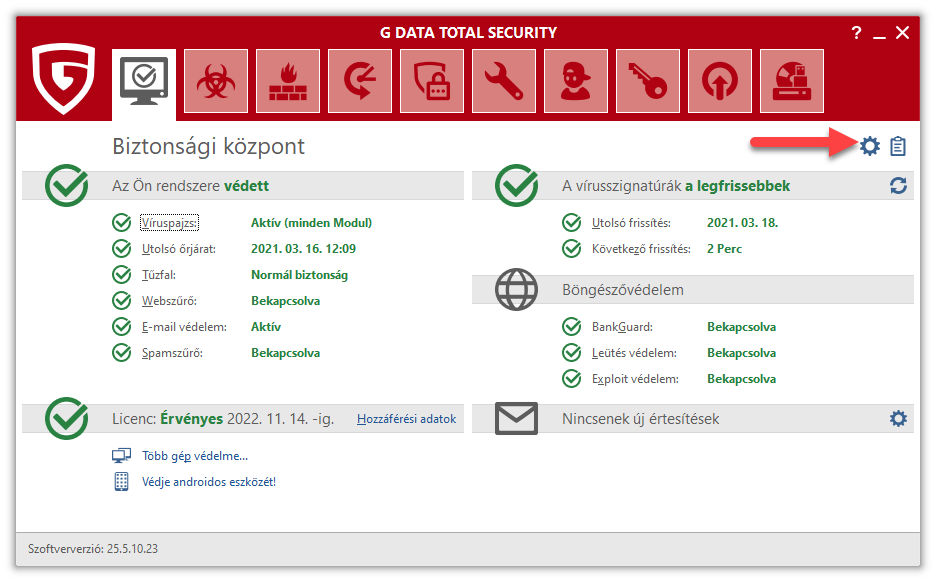Close the G DATA Total Security window
The width and height of the screenshot is (936, 582).
[x=903, y=33]
